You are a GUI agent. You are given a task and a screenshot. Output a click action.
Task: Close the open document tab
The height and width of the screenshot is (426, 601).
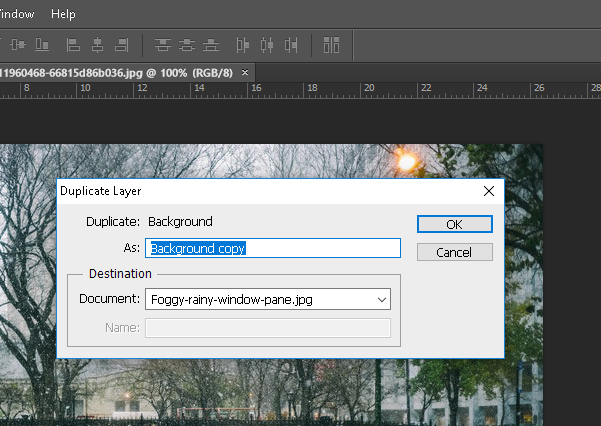pyautogui.click(x=245, y=73)
